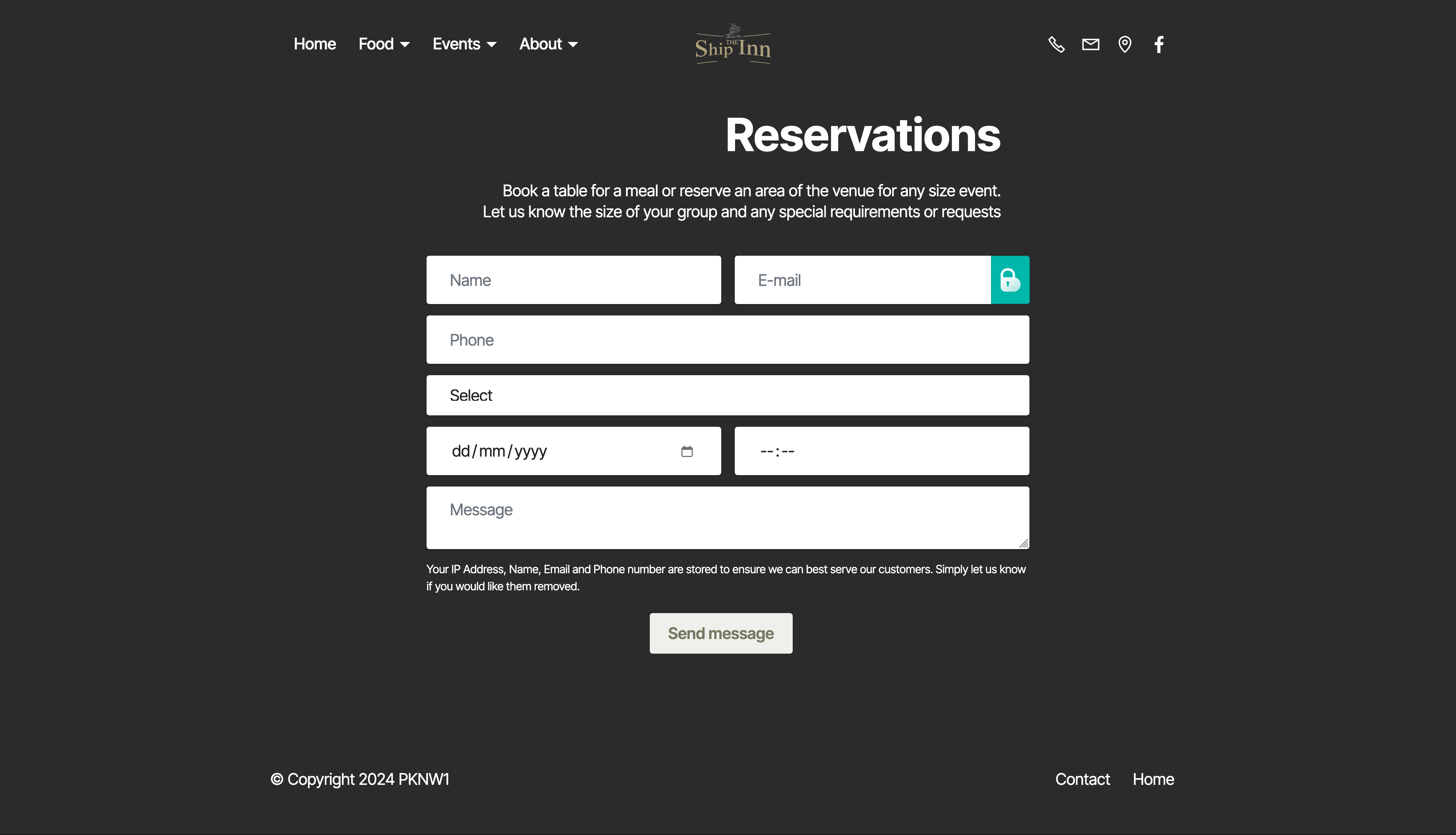
Task: Open the Facebook icon link
Action: click(1158, 44)
